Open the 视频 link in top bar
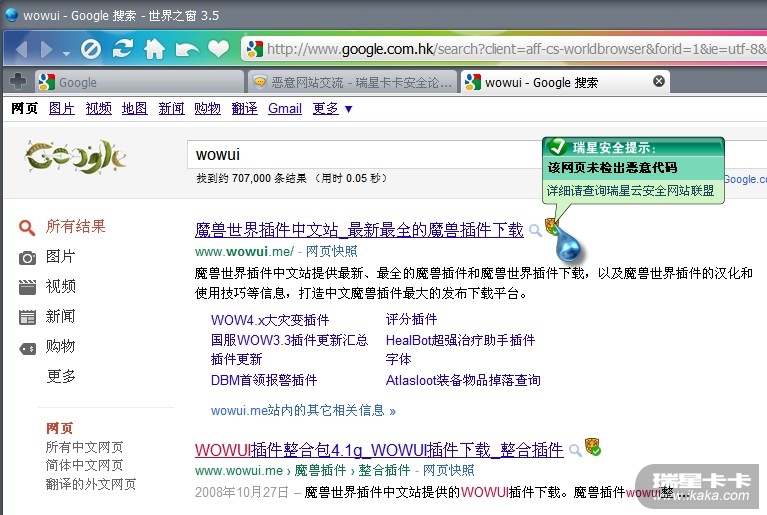Image resolution: width=767 pixels, height=515 pixels. 98,108
